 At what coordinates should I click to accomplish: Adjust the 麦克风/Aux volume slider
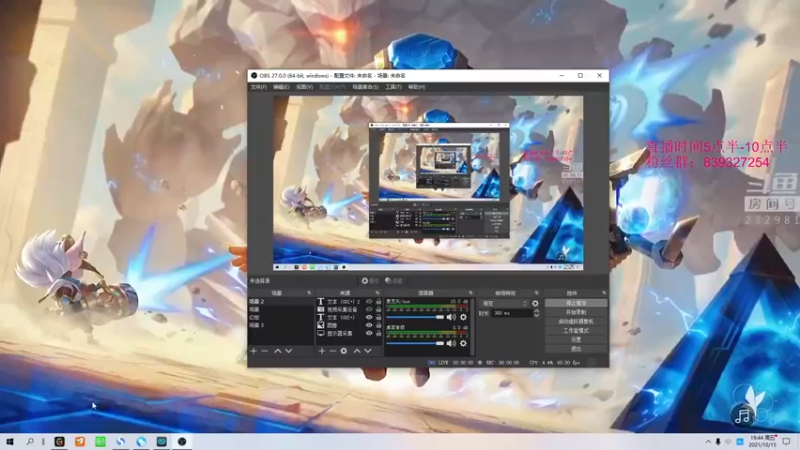click(x=415, y=317)
